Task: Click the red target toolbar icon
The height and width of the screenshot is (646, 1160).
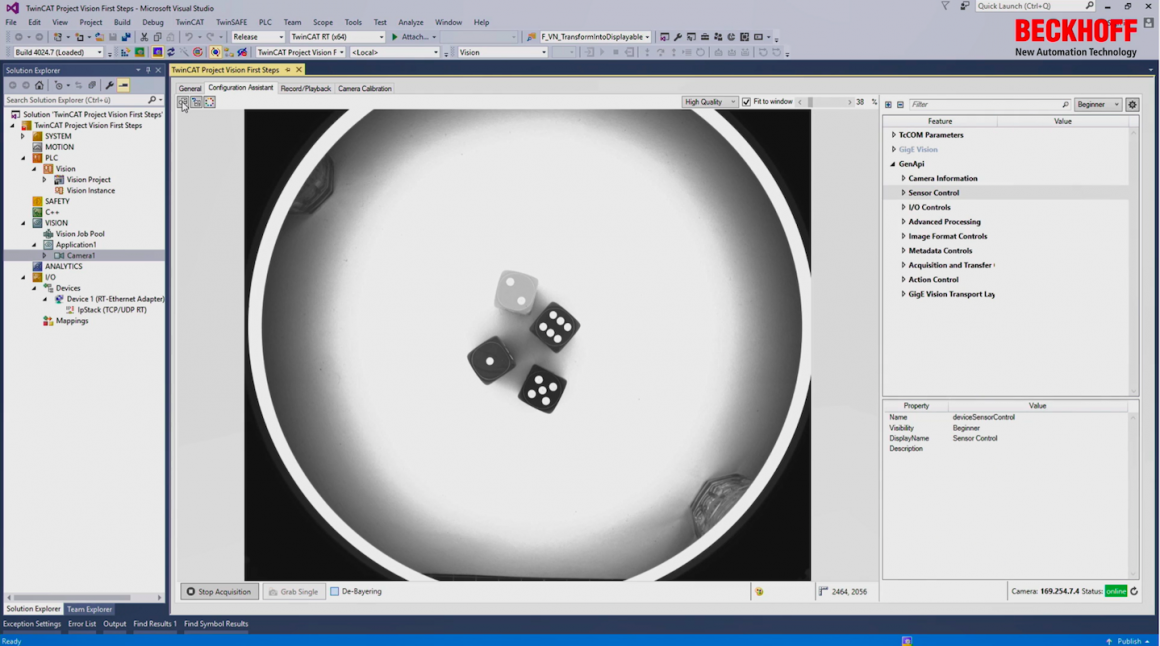Action: [198, 53]
